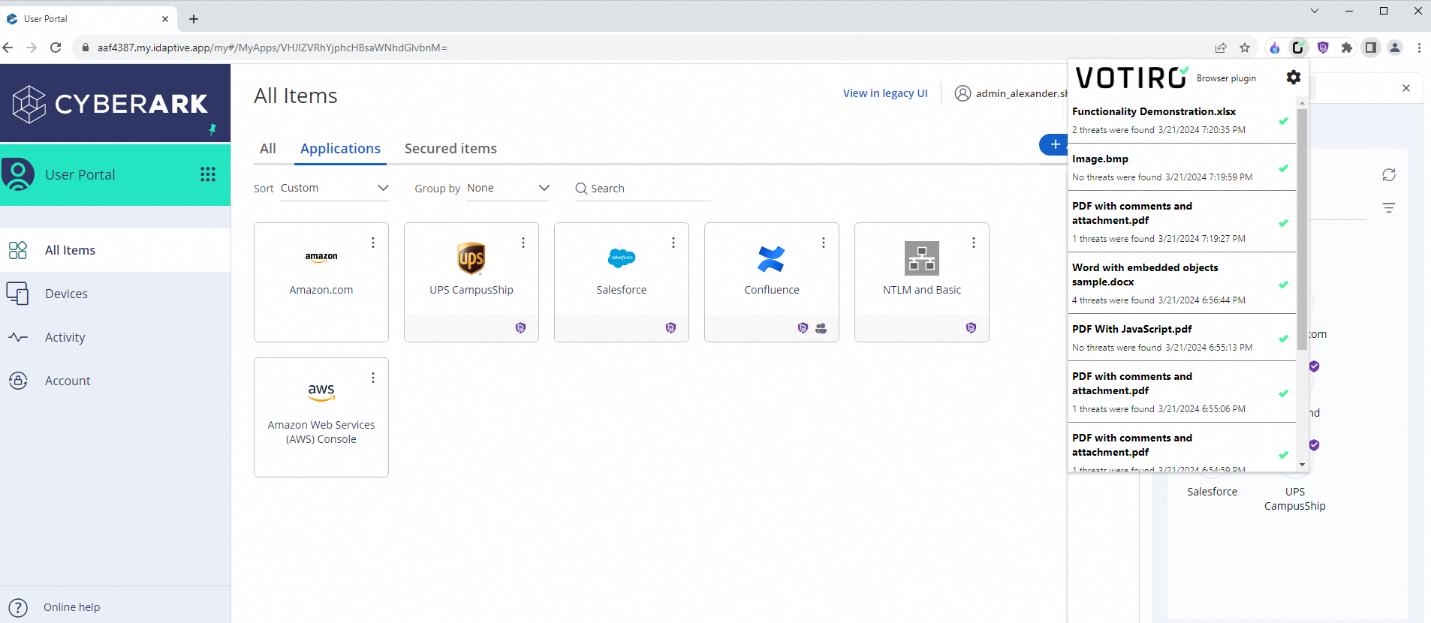Toggle the browser side panel
Screen dimensions: 1431x623
coord(1371,47)
